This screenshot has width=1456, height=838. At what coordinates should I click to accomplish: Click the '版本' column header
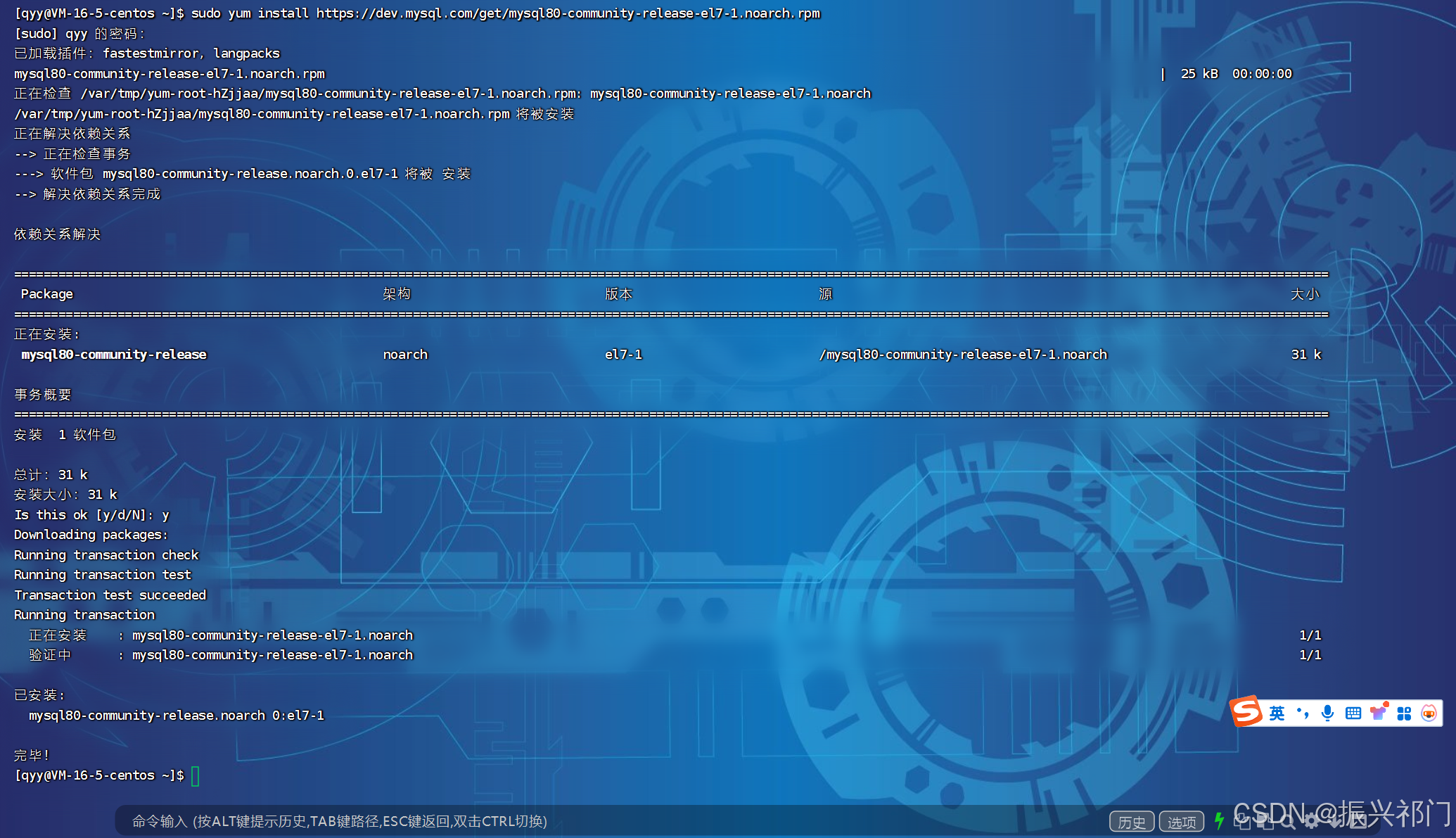click(x=619, y=294)
